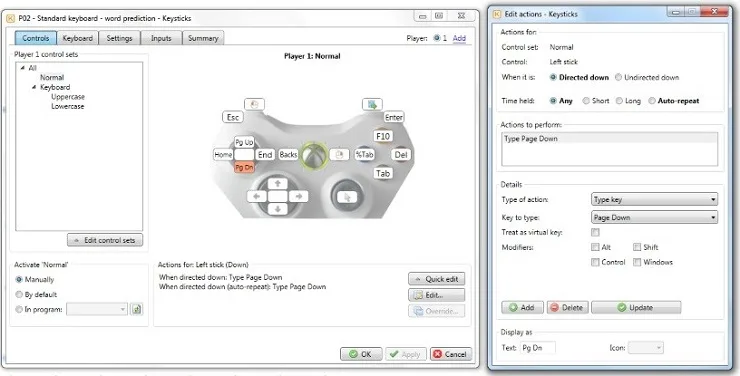The width and height of the screenshot is (740, 376).
Task: Click the Display as Text field
Action: (x=538, y=348)
